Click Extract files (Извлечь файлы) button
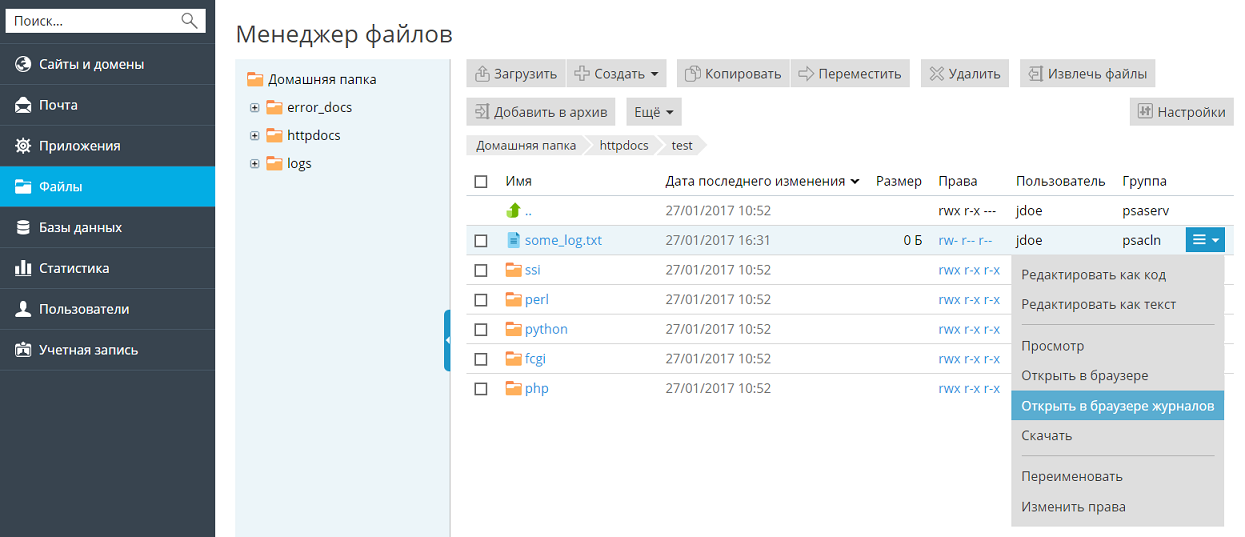Screen dimensions: 1245x537 pos(1088,73)
